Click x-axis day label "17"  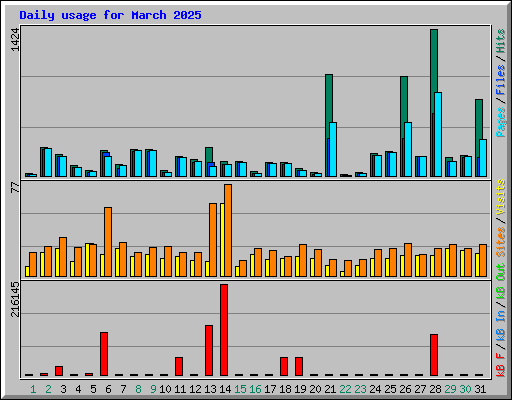pos(270,389)
